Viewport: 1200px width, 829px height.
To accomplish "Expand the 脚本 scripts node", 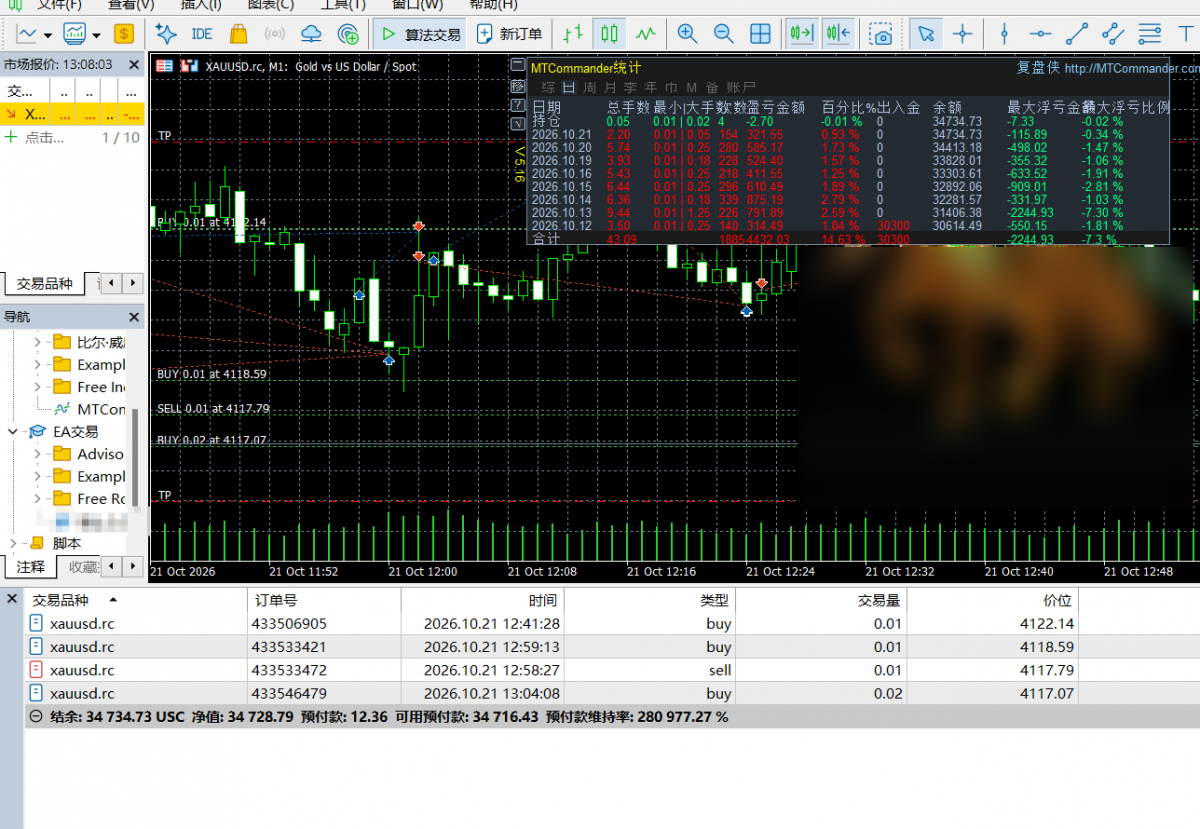I will [x=14, y=543].
